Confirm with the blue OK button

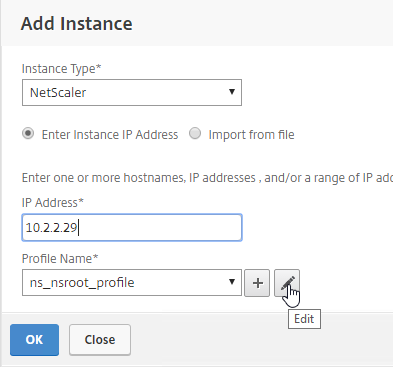coord(34,340)
